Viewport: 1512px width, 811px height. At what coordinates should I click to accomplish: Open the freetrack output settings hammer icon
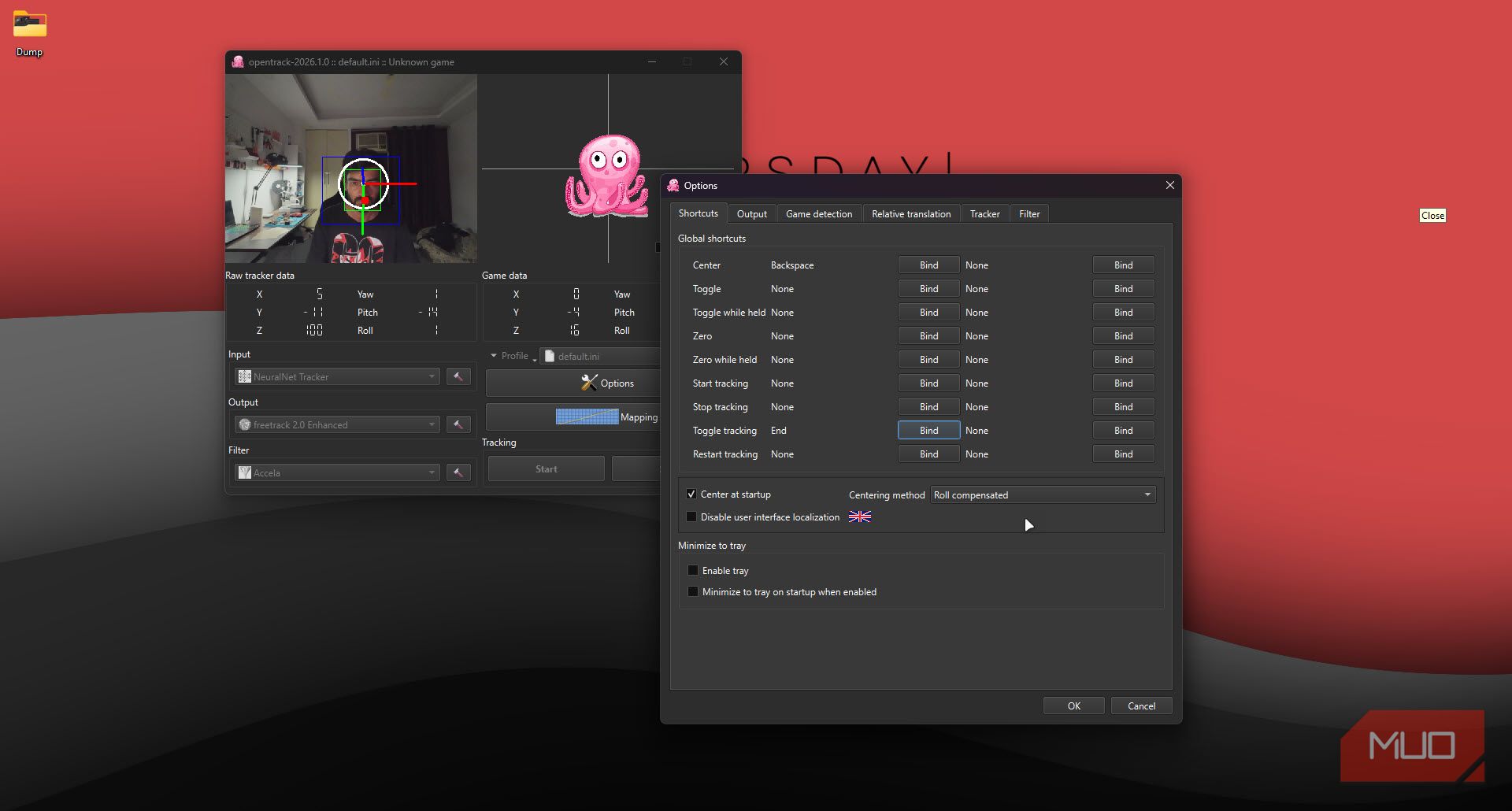tap(458, 424)
